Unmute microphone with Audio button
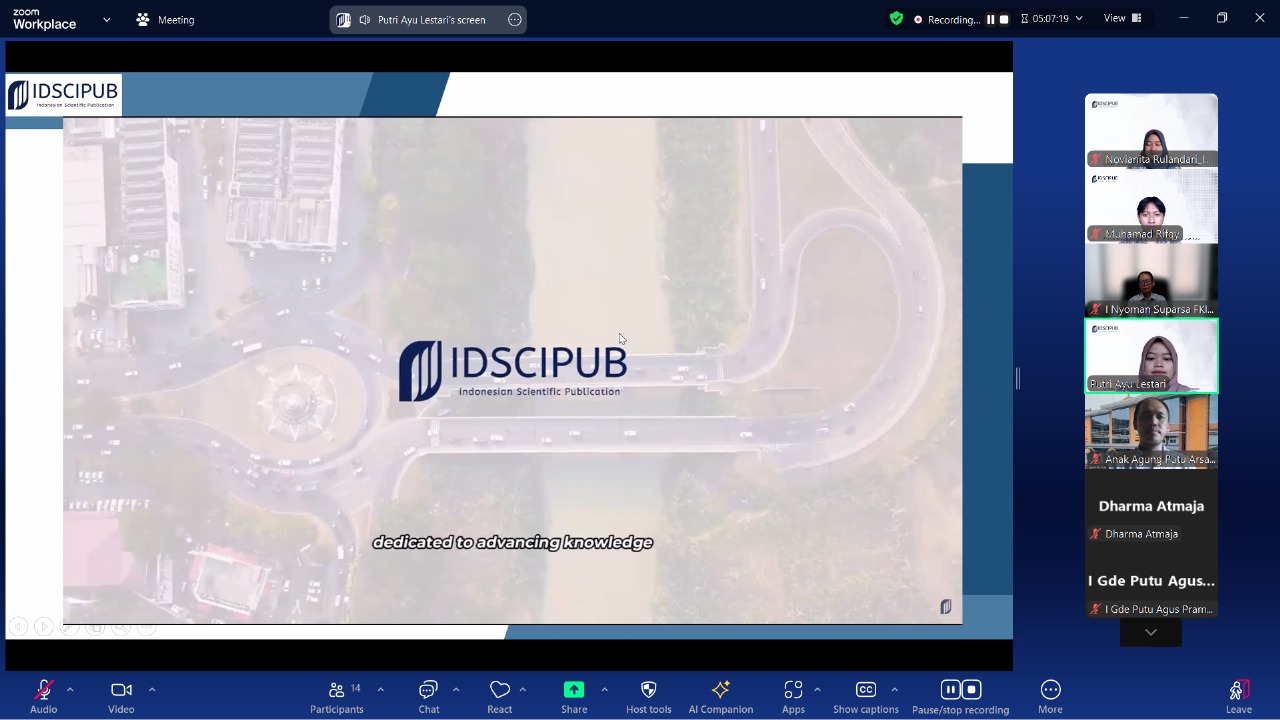The height and width of the screenshot is (720, 1280). (43, 696)
